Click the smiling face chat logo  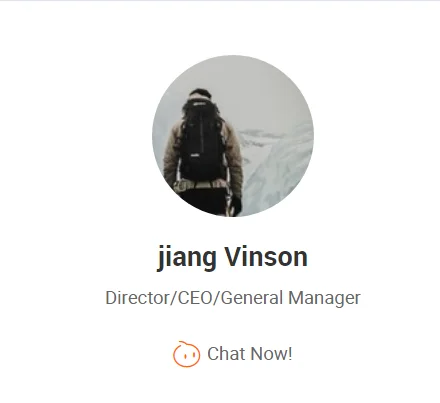(186, 354)
